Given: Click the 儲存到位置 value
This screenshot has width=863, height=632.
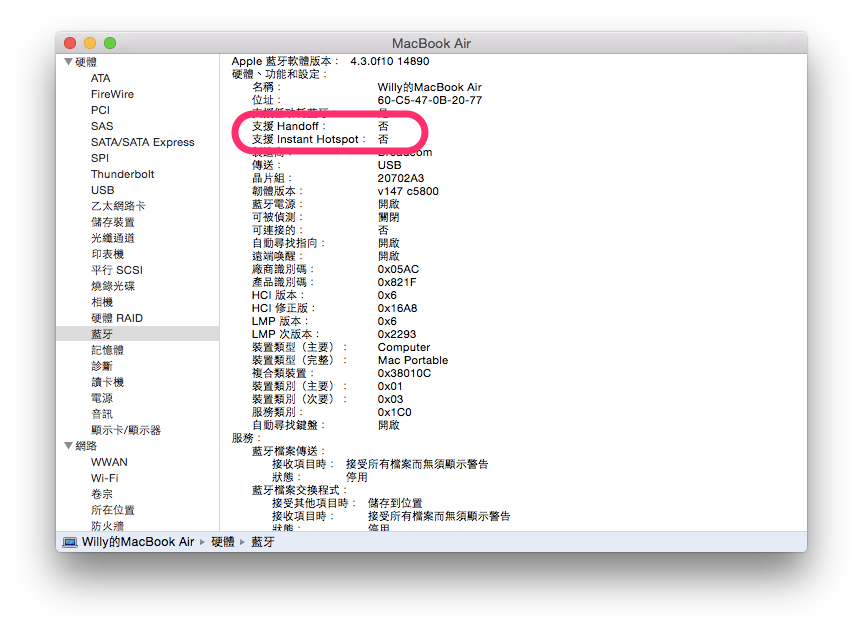Looking at the screenshot, I should click(x=395, y=503).
